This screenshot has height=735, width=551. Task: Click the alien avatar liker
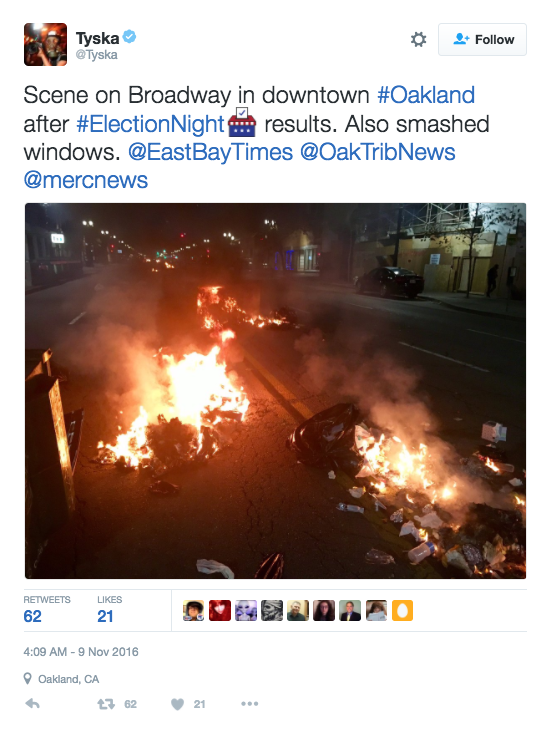pyautogui.click(x=246, y=610)
